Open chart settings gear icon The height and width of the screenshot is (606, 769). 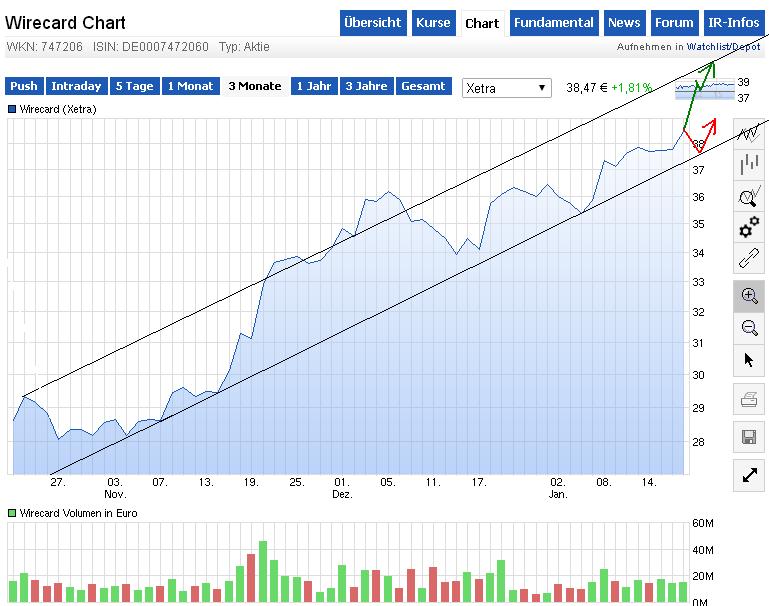(x=749, y=228)
